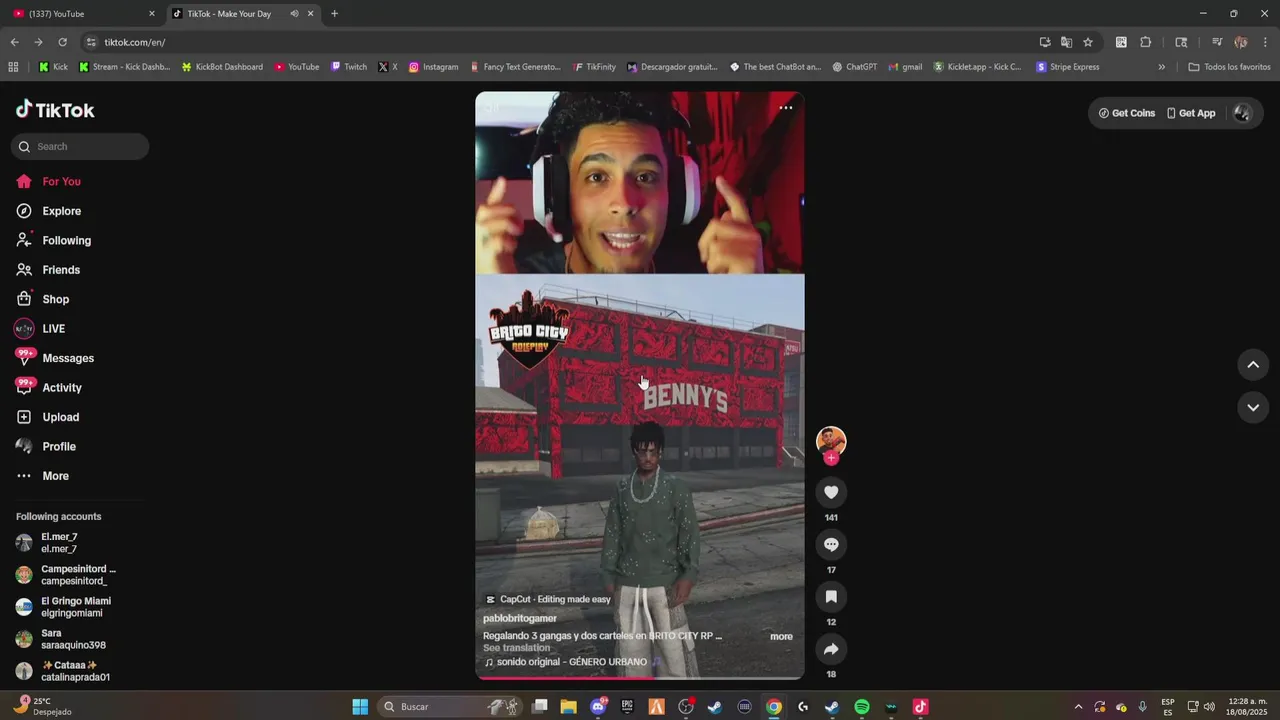Image resolution: width=1280 pixels, height=720 pixels.
Task: Open the El Gringo Miami following account
Action: pos(76,607)
